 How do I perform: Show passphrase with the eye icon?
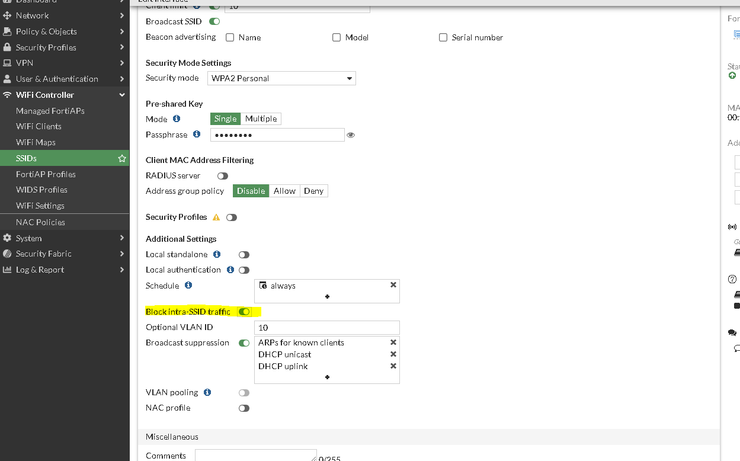point(351,134)
